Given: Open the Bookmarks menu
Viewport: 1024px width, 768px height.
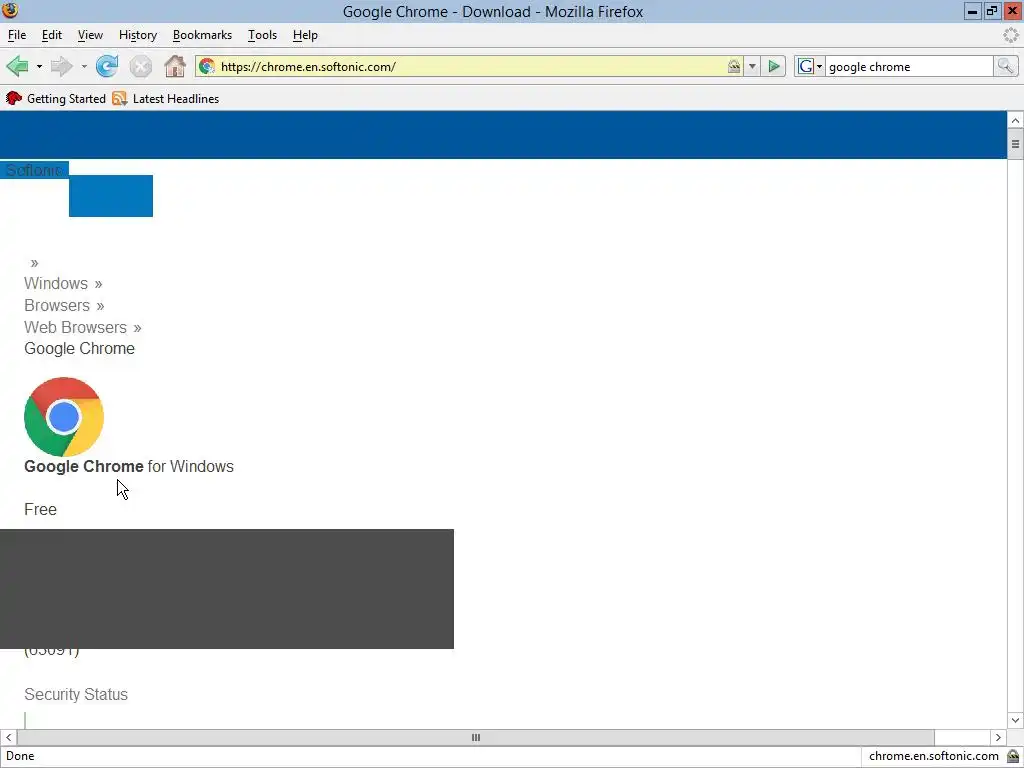Looking at the screenshot, I should (x=202, y=35).
